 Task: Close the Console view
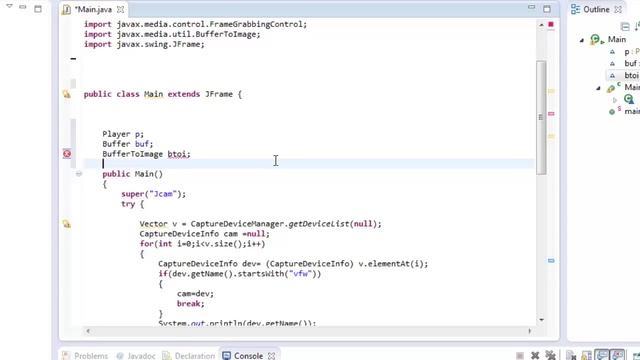pos(271,356)
